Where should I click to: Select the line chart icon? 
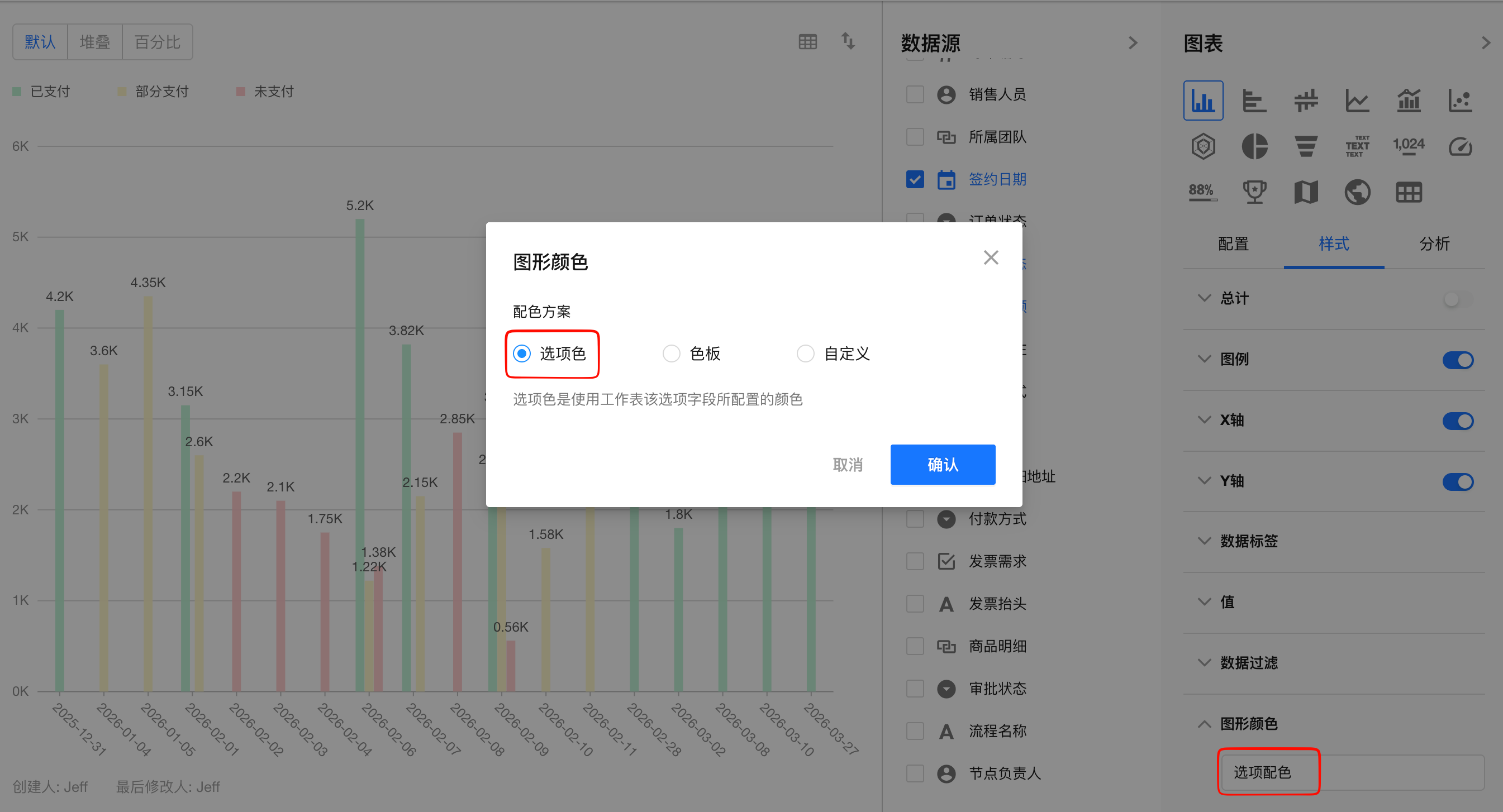pos(1357,101)
